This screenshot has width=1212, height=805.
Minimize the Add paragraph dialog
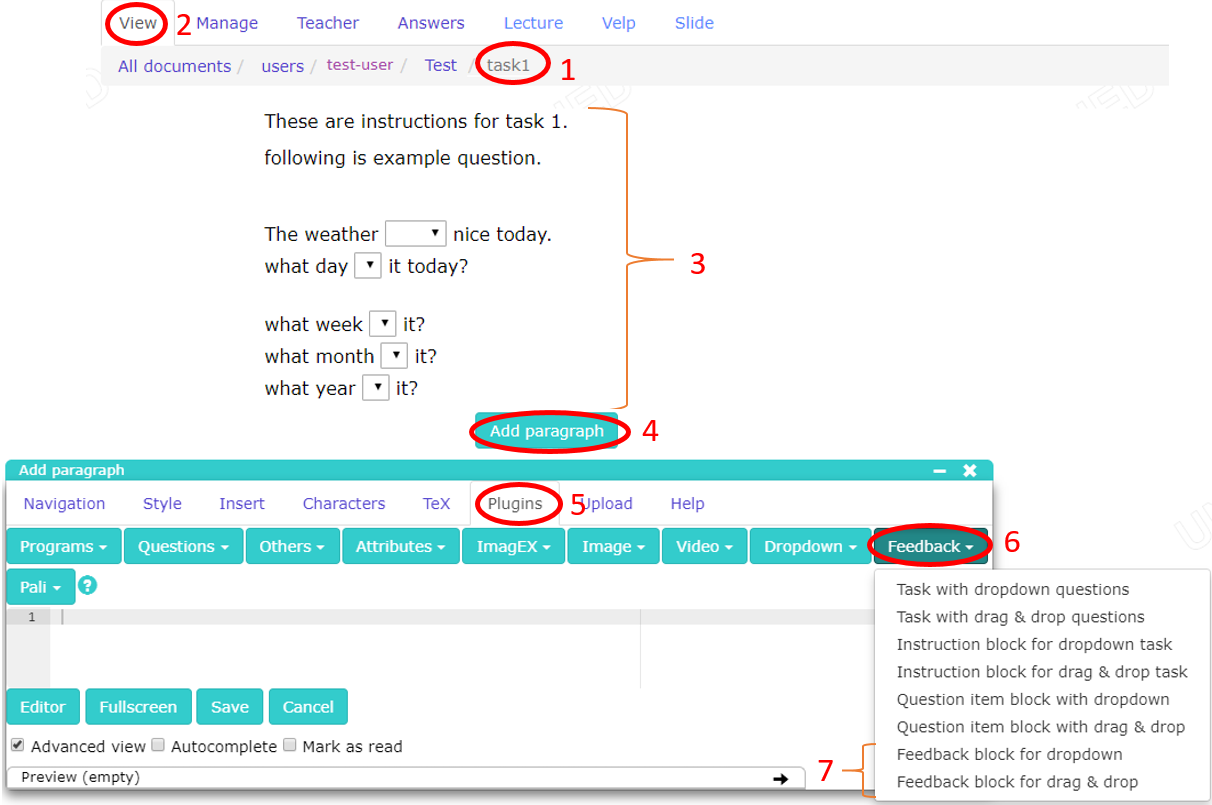[939, 471]
